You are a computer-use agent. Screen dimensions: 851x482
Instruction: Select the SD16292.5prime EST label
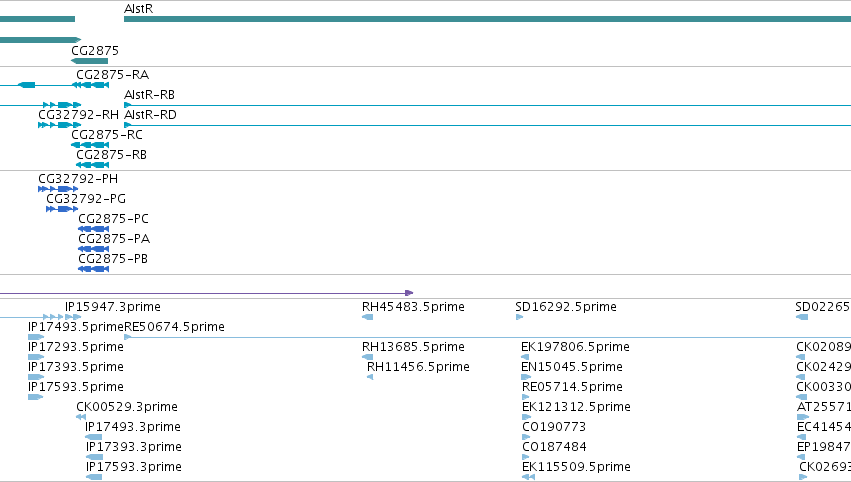566,307
